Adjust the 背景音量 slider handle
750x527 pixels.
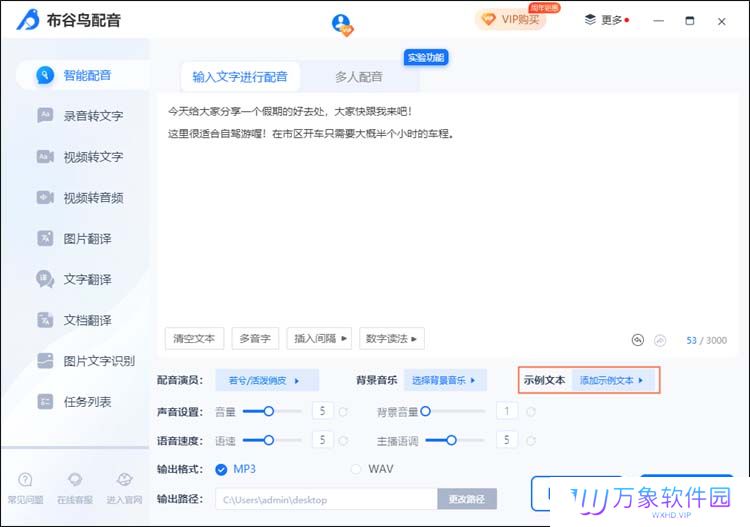pyautogui.click(x=425, y=411)
